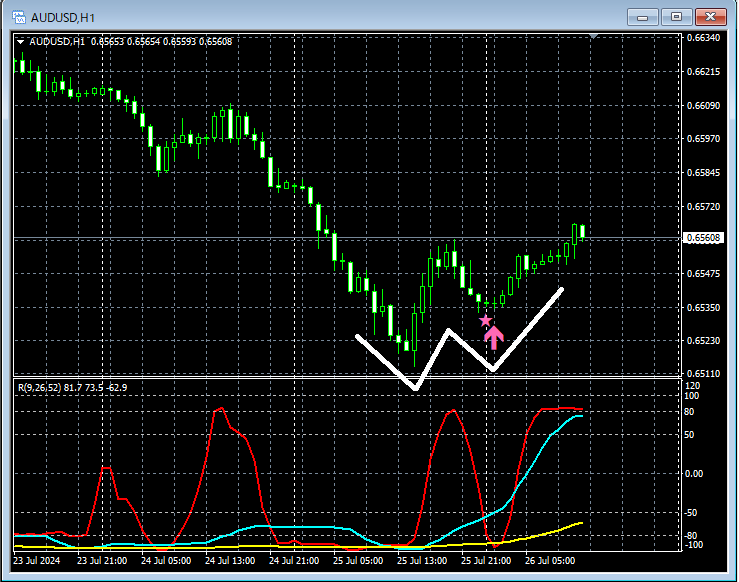This screenshot has width=739, height=582.
Task: Select the pink up arrow buy signal
Action: click(493, 338)
